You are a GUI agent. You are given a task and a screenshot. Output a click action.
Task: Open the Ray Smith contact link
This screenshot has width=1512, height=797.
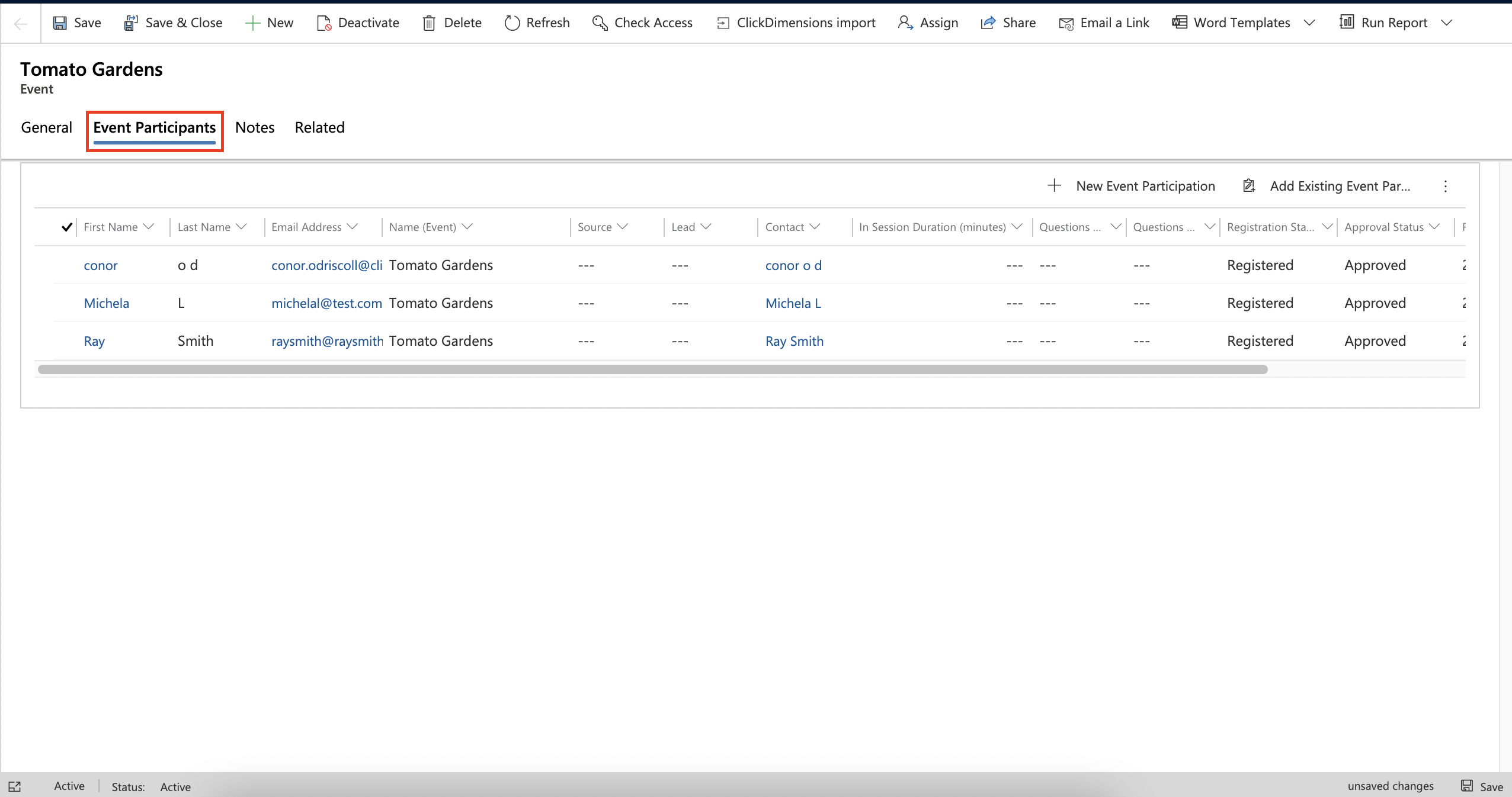click(795, 341)
